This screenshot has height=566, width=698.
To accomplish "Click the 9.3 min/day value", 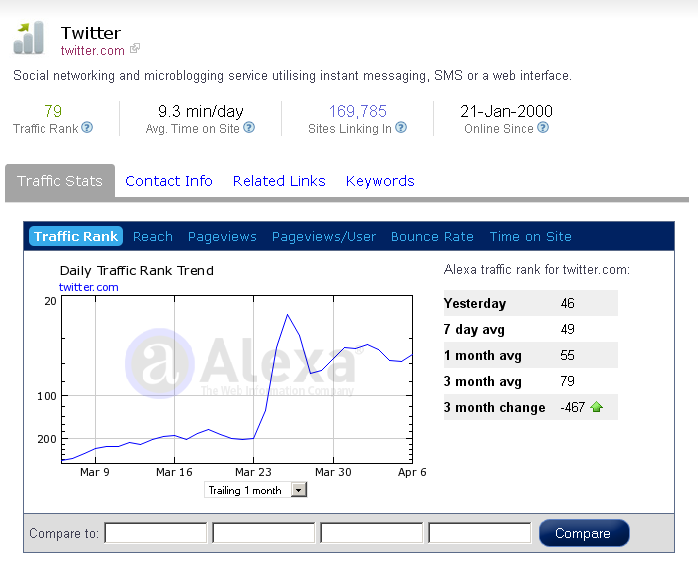I will pos(201,111).
